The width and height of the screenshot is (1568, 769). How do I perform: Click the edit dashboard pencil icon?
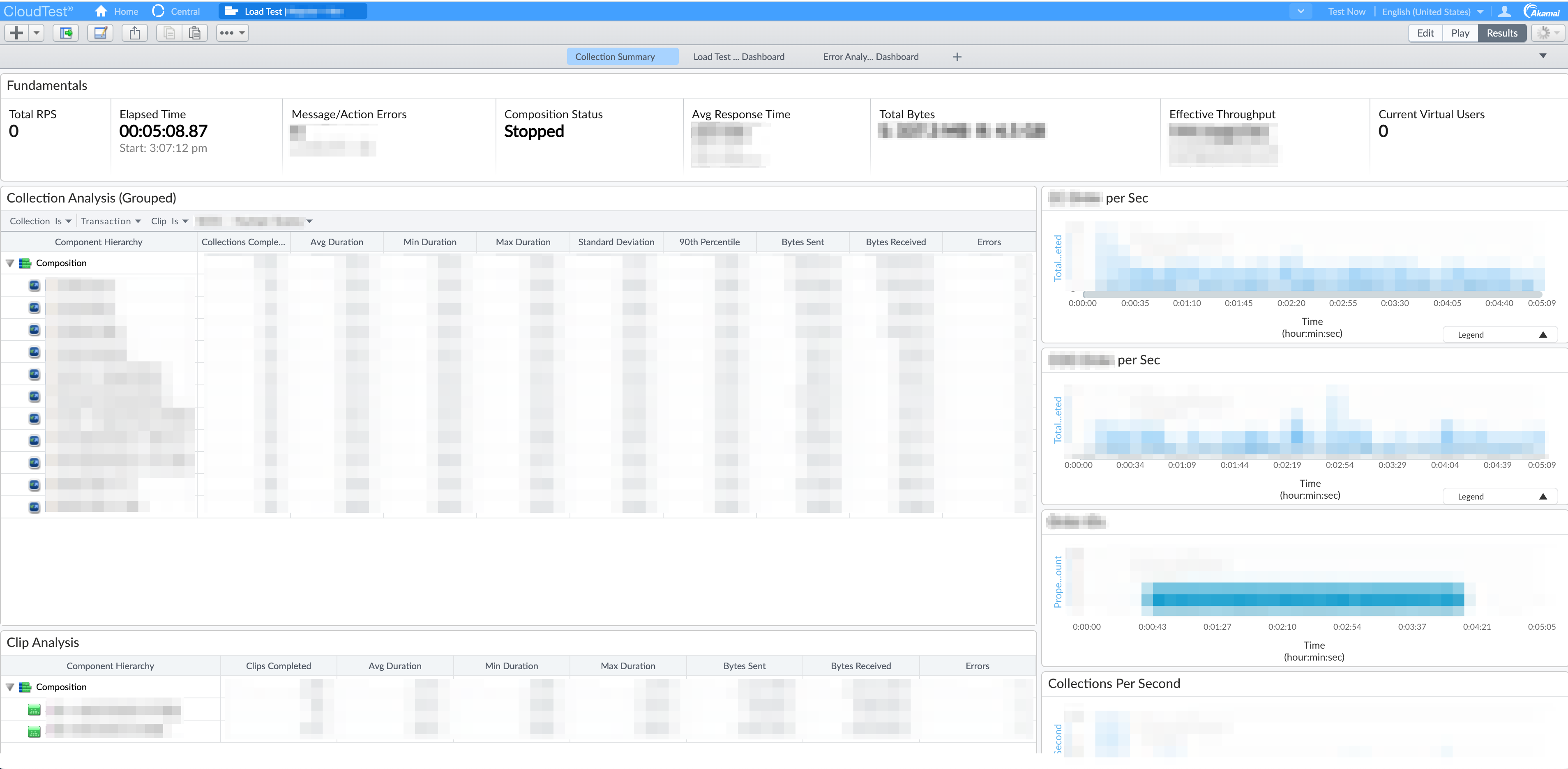pyautogui.click(x=100, y=33)
